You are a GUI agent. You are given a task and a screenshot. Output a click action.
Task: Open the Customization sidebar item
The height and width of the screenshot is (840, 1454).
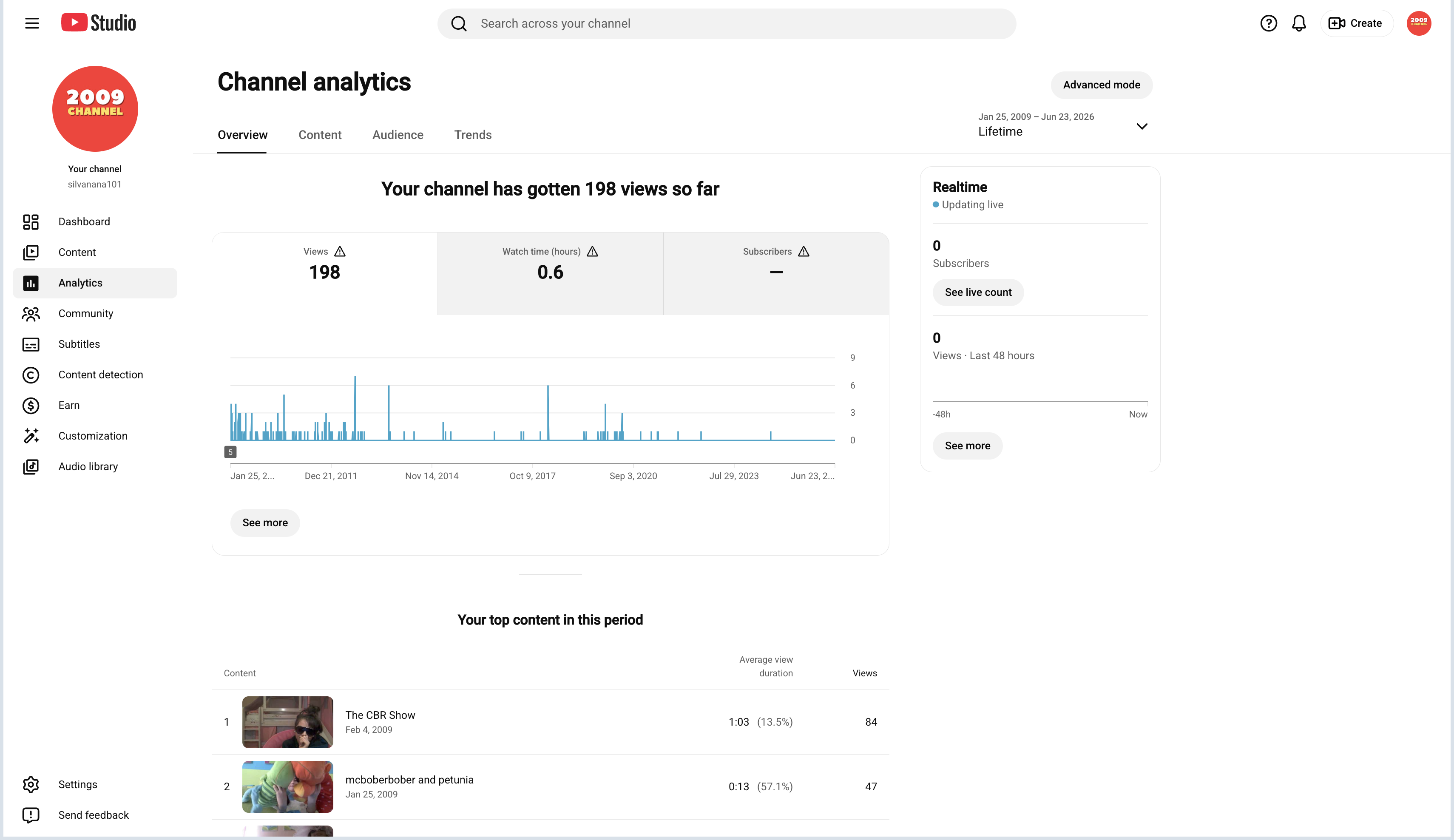pyautogui.click(x=95, y=436)
